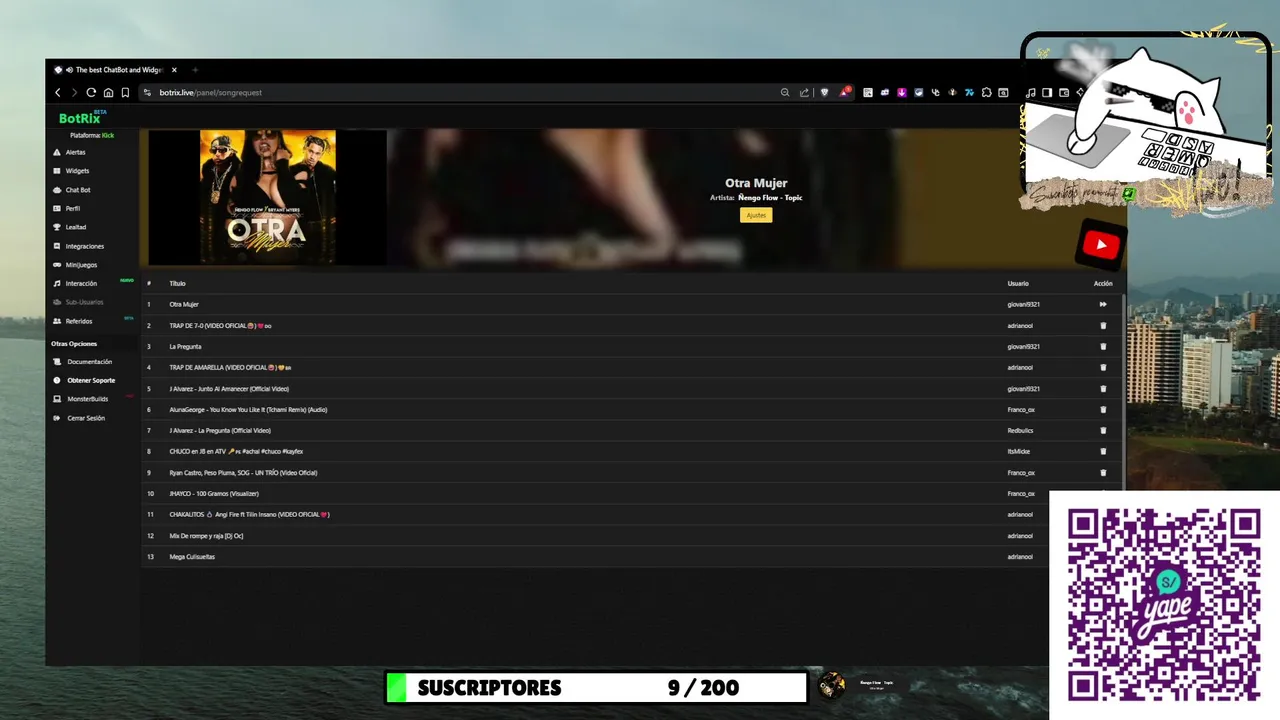Delete CHUCO en JB en ATV row
Image resolution: width=1280 pixels, height=720 pixels.
point(1103,451)
